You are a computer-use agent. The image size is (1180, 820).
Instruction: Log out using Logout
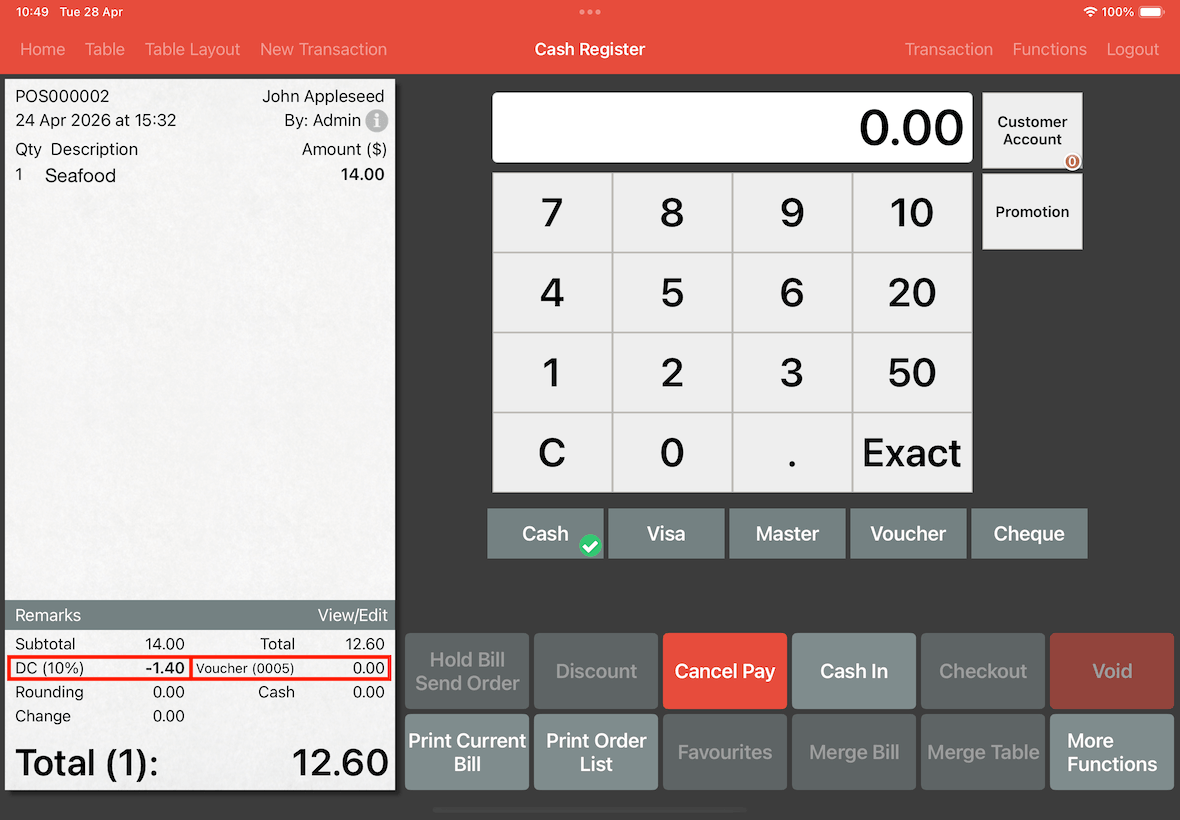[x=1133, y=50]
